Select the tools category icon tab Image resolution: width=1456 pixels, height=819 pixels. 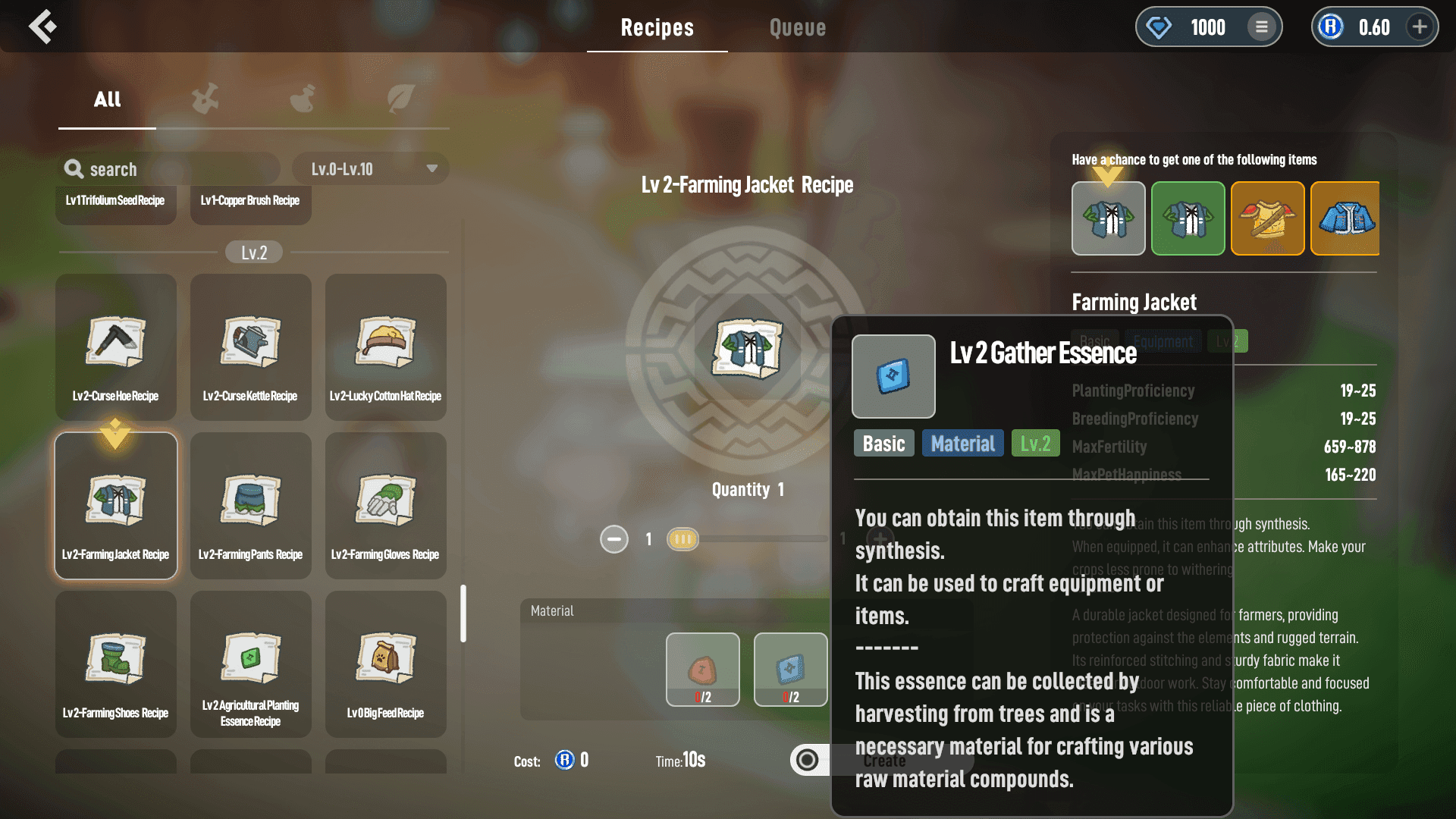(x=205, y=99)
